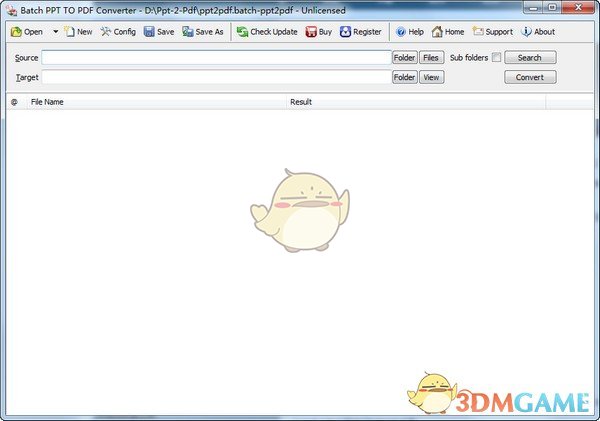Image resolution: width=600 pixels, height=421 pixels.
Task: Click the Save As icon
Action: (188, 32)
